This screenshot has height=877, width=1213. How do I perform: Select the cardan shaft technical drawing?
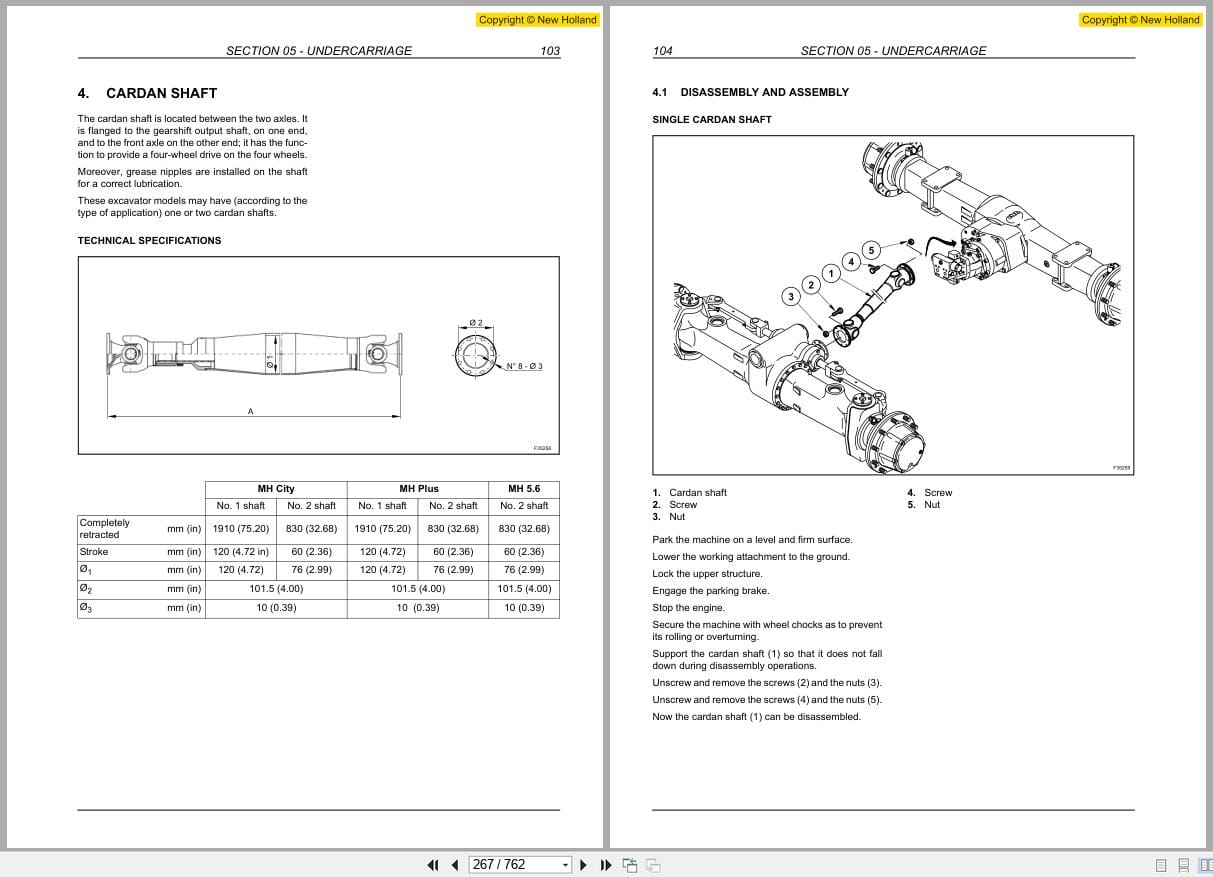(x=318, y=355)
